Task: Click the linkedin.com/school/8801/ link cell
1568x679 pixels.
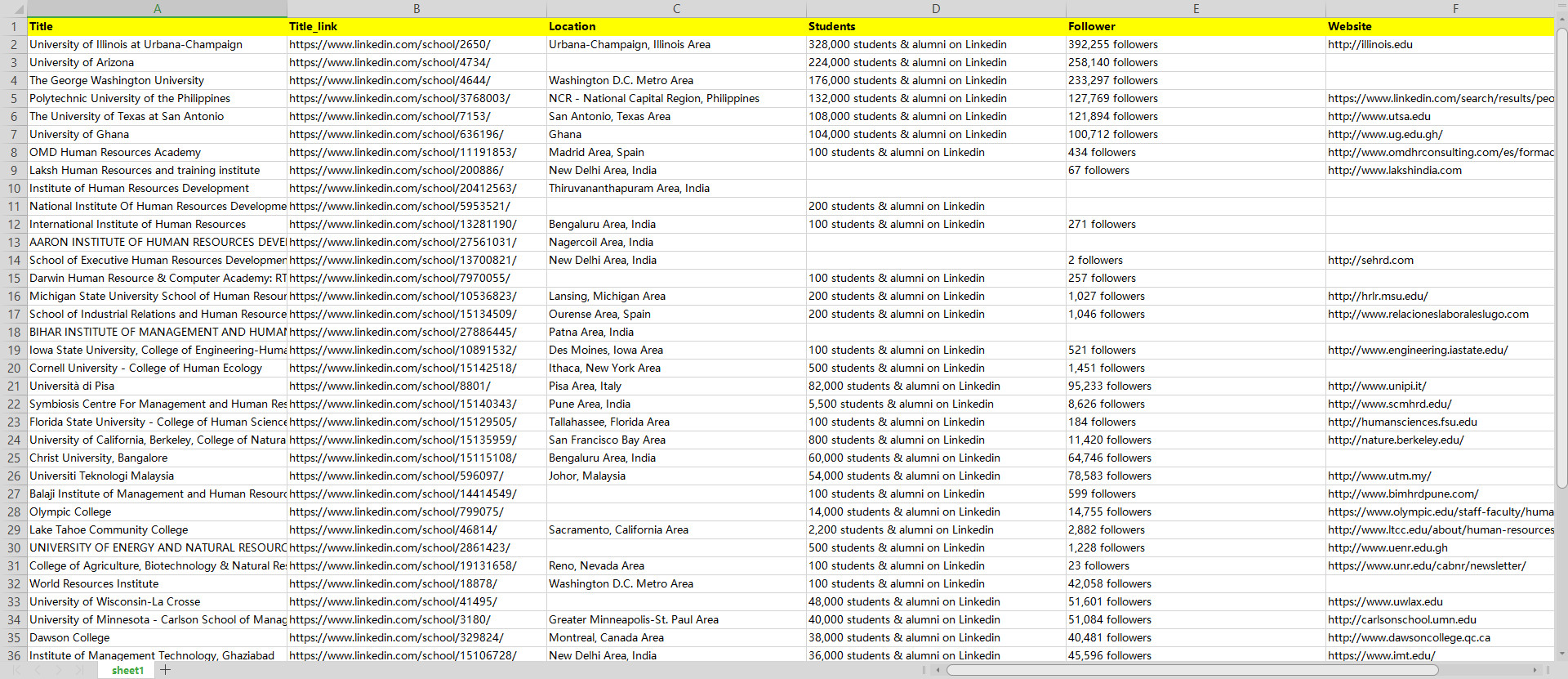Action: pyautogui.click(x=417, y=386)
